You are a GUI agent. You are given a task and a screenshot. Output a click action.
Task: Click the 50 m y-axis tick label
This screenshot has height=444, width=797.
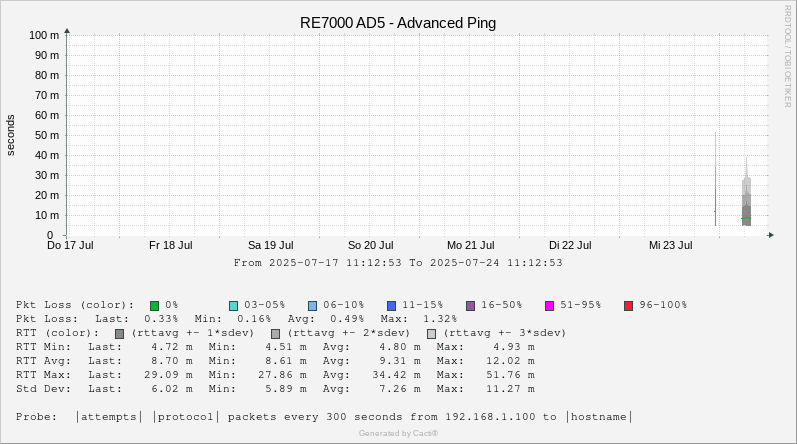(x=47, y=135)
